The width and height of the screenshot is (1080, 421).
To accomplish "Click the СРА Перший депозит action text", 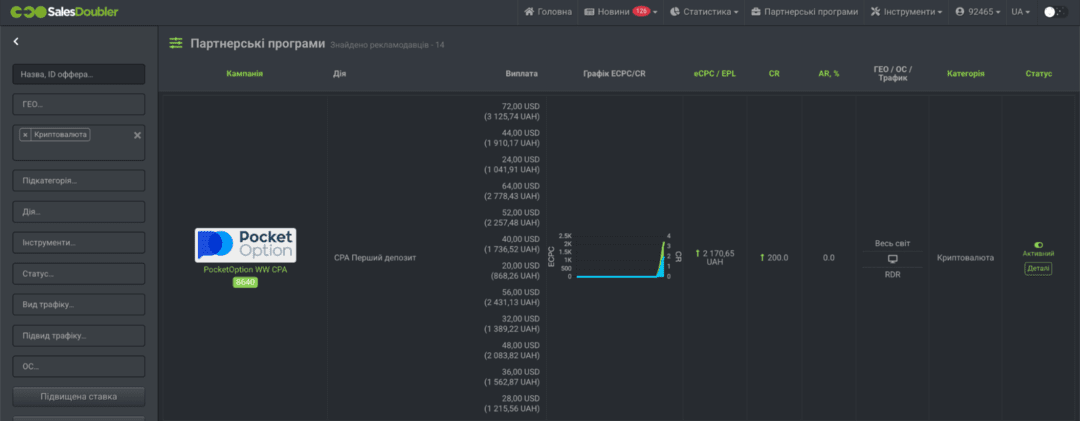I will coord(375,258).
